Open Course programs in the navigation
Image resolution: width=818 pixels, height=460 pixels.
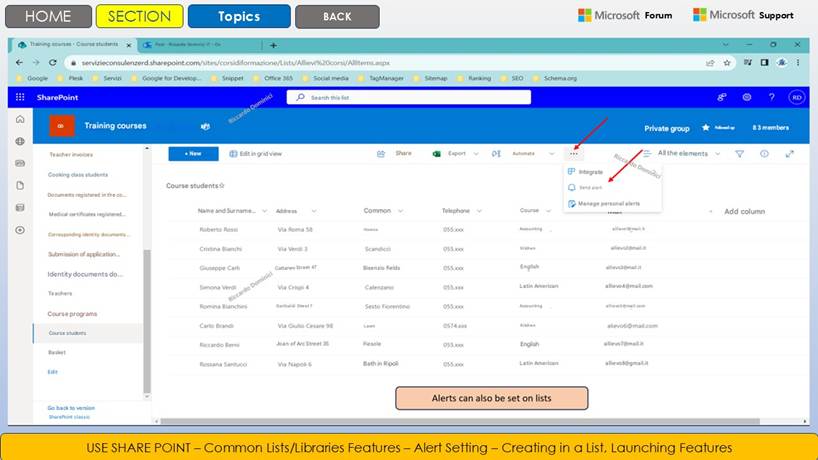72,314
